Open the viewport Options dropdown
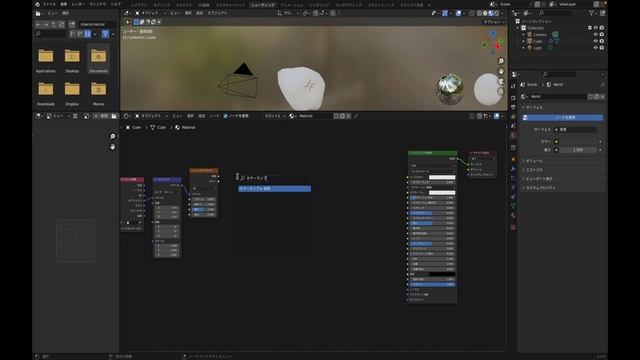Image resolution: width=640 pixels, height=360 pixels. [494, 22]
